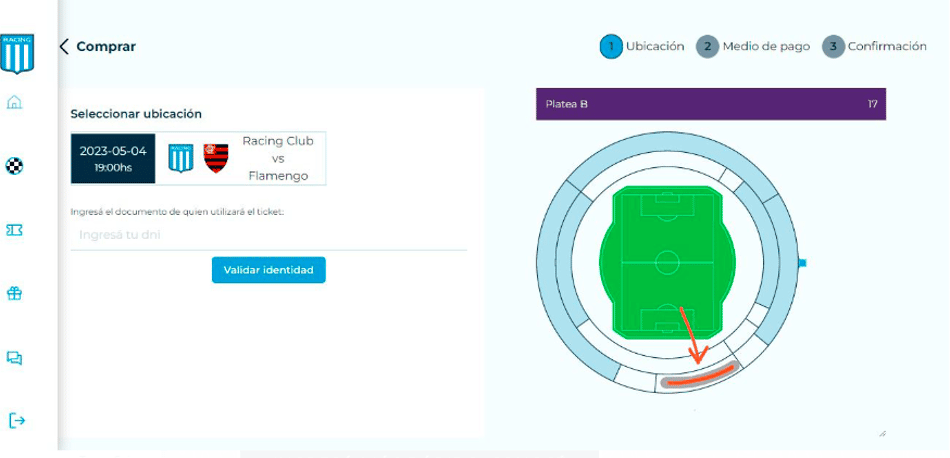950x458 pixels.
Task: Click the Validar identidad button
Action: pyautogui.click(x=268, y=270)
